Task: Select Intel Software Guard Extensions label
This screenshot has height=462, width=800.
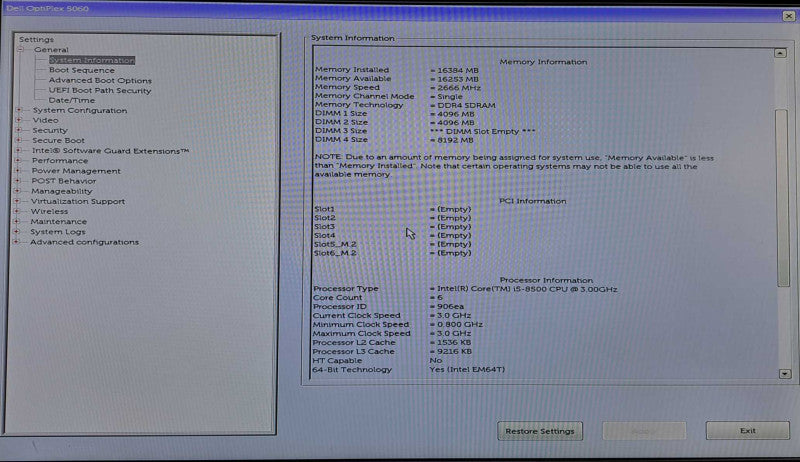Action: [x=110, y=150]
